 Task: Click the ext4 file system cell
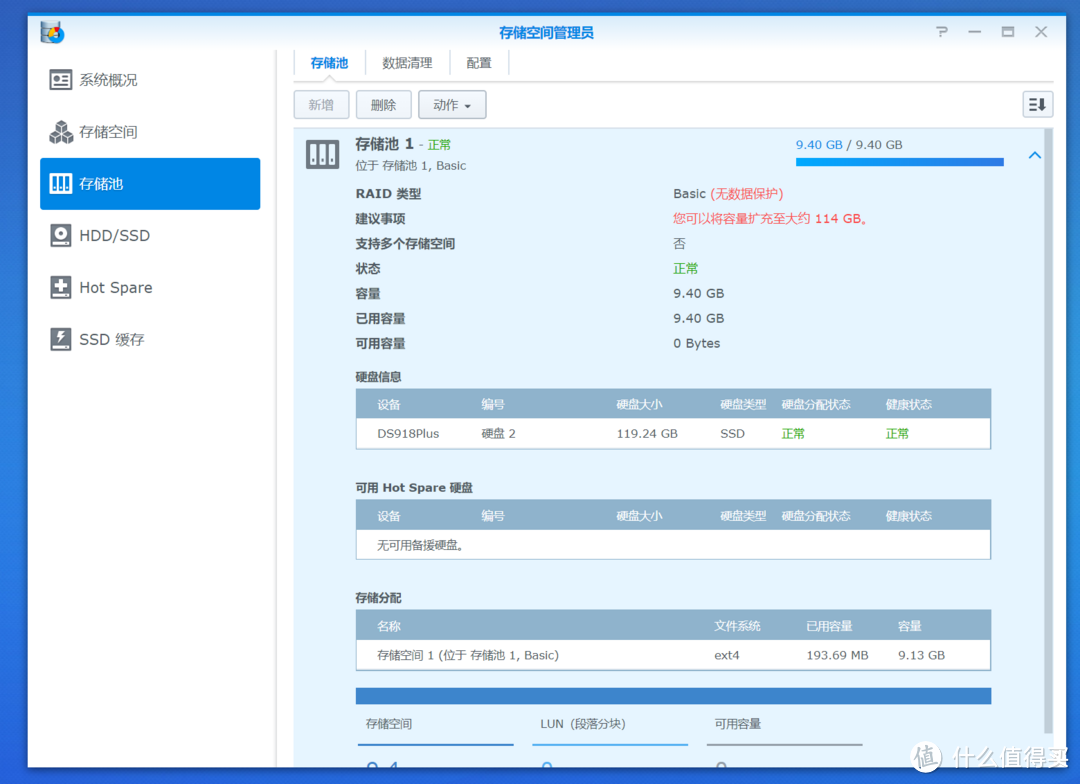point(727,655)
